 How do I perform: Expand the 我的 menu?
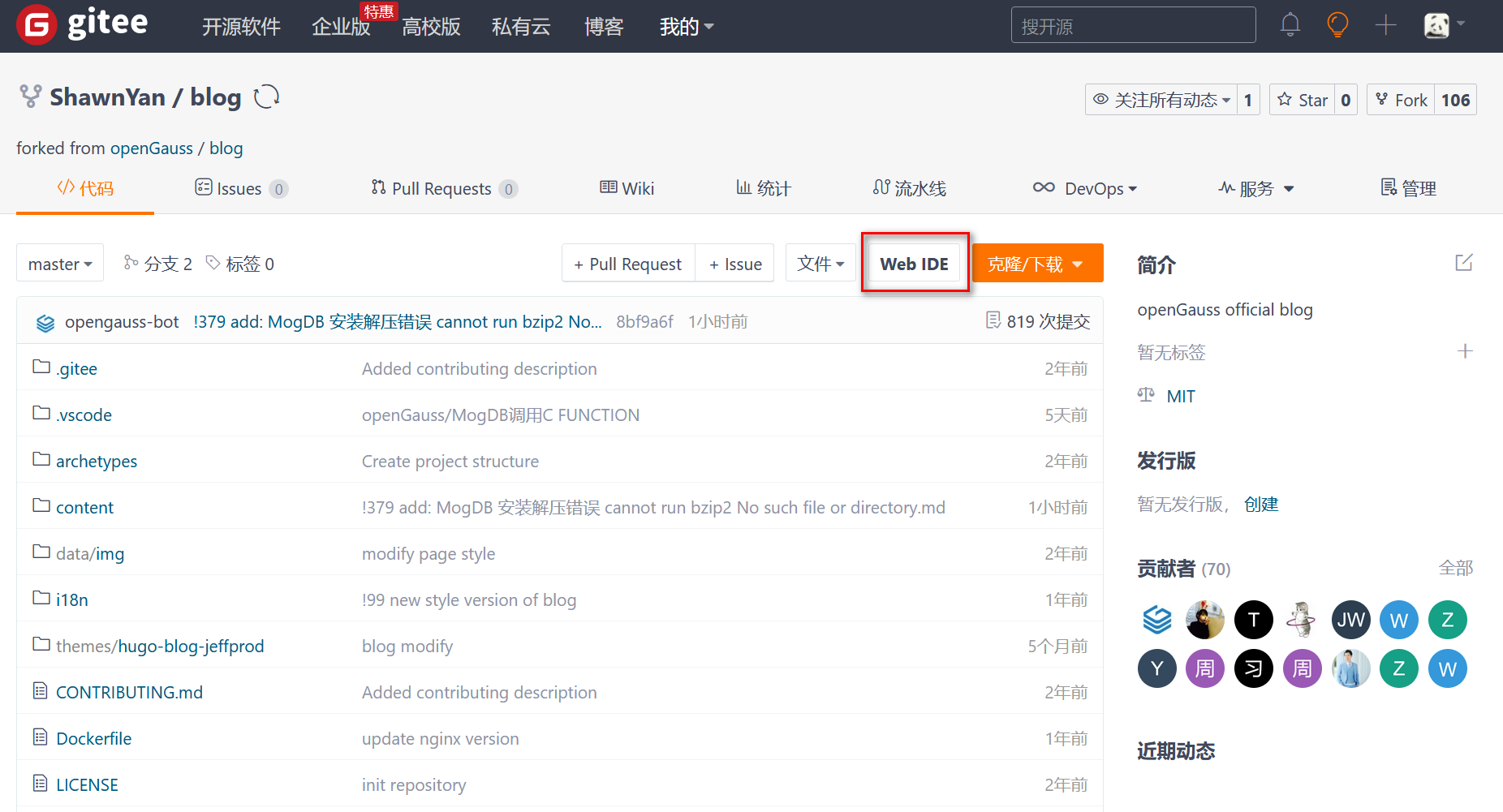pyautogui.click(x=687, y=27)
